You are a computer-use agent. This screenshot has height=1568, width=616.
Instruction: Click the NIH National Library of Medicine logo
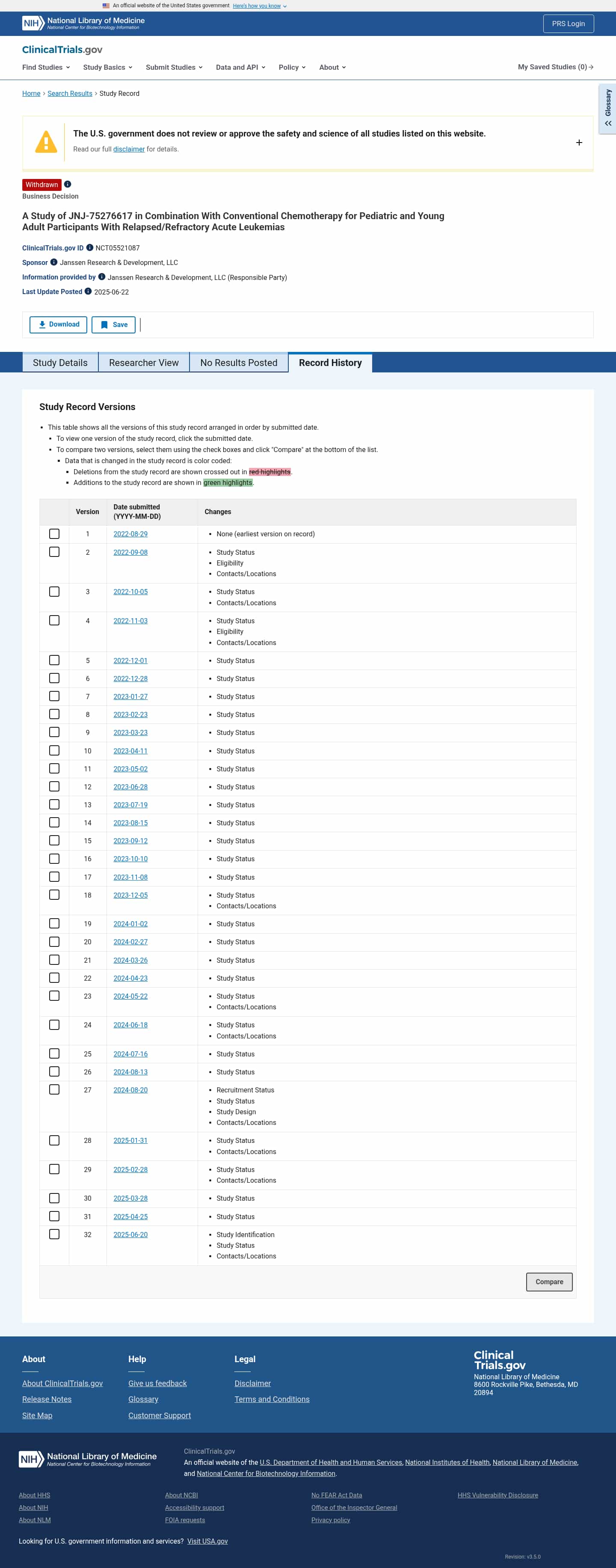[83, 23]
